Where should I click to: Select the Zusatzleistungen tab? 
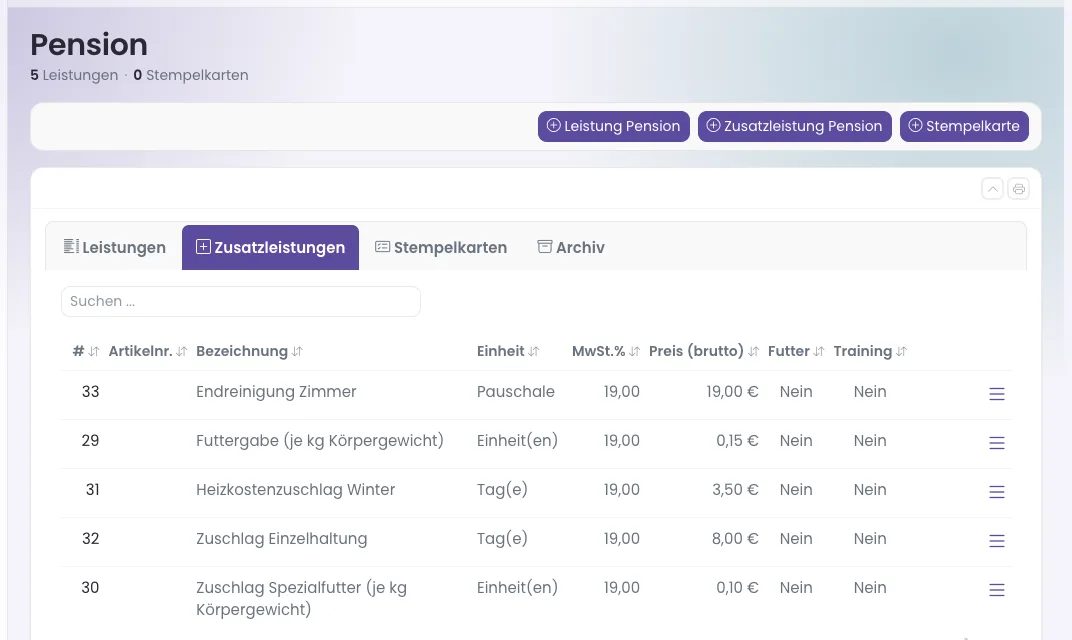(x=270, y=248)
